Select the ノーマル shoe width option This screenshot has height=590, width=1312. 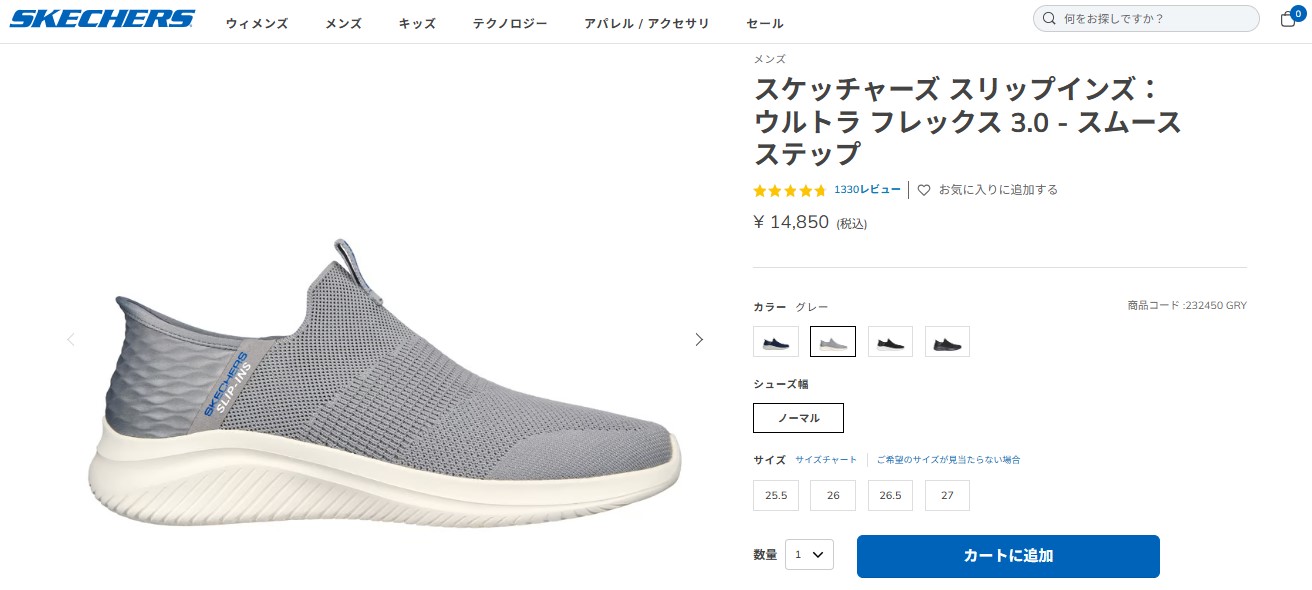[x=798, y=417]
